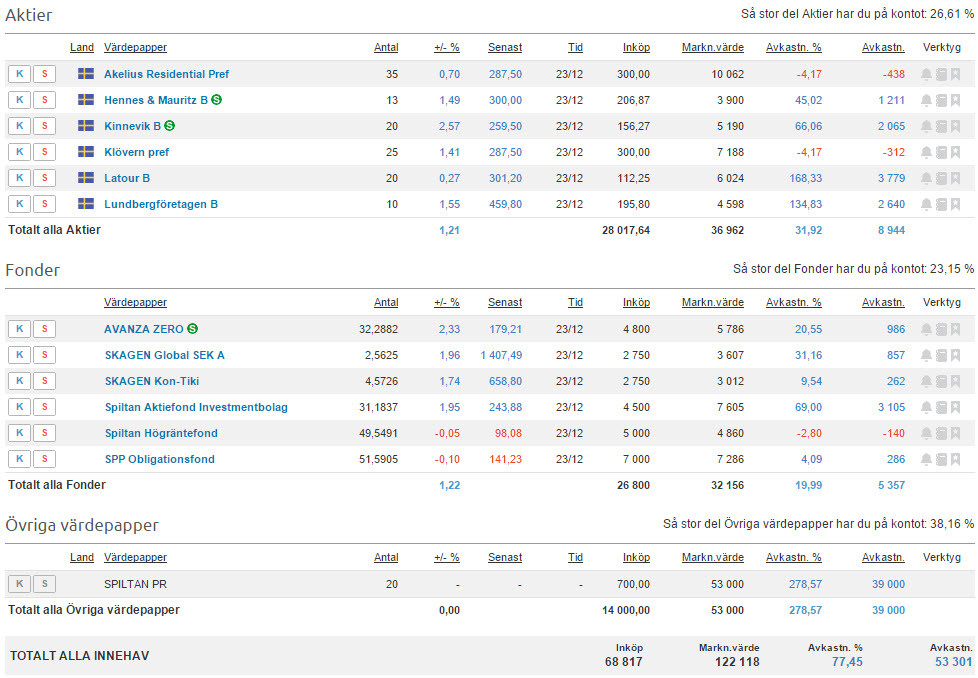Screen dimensions: 978x678
Task: Open the Hennes & Mauritz B stock link
Action: click(x=156, y=100)
